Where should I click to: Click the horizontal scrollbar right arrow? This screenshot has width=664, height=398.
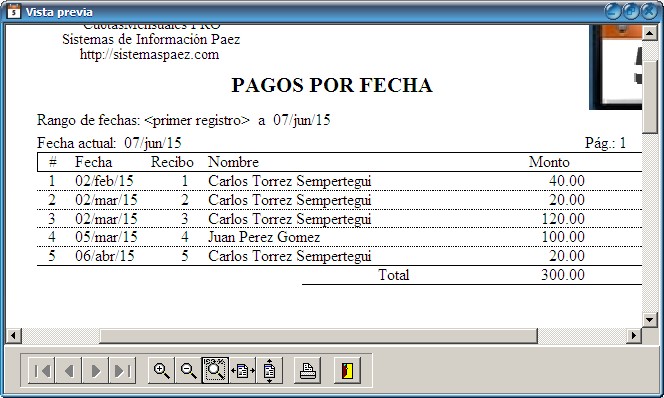[x=634, y=336]
